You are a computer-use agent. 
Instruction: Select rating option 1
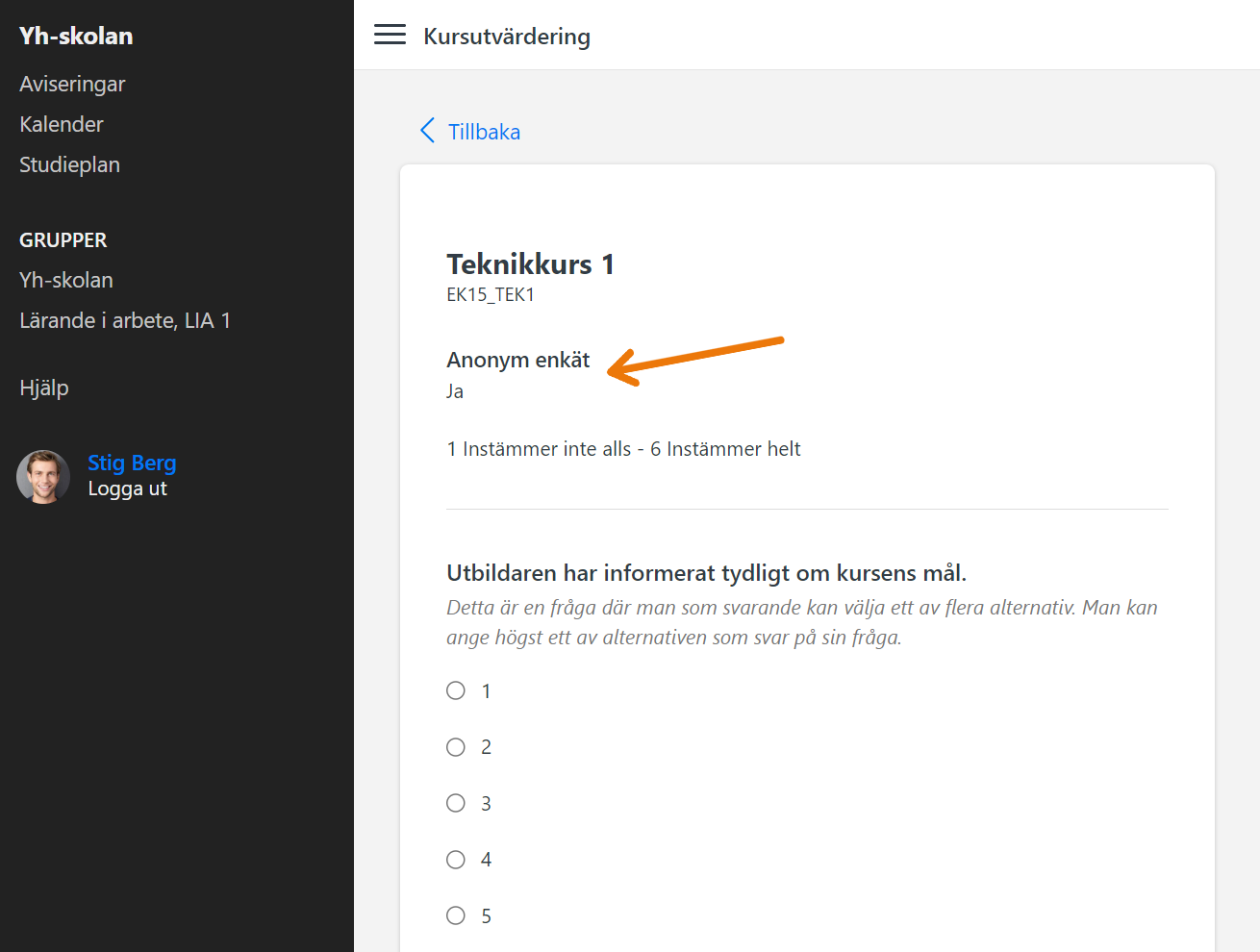(x=456, y=690)
